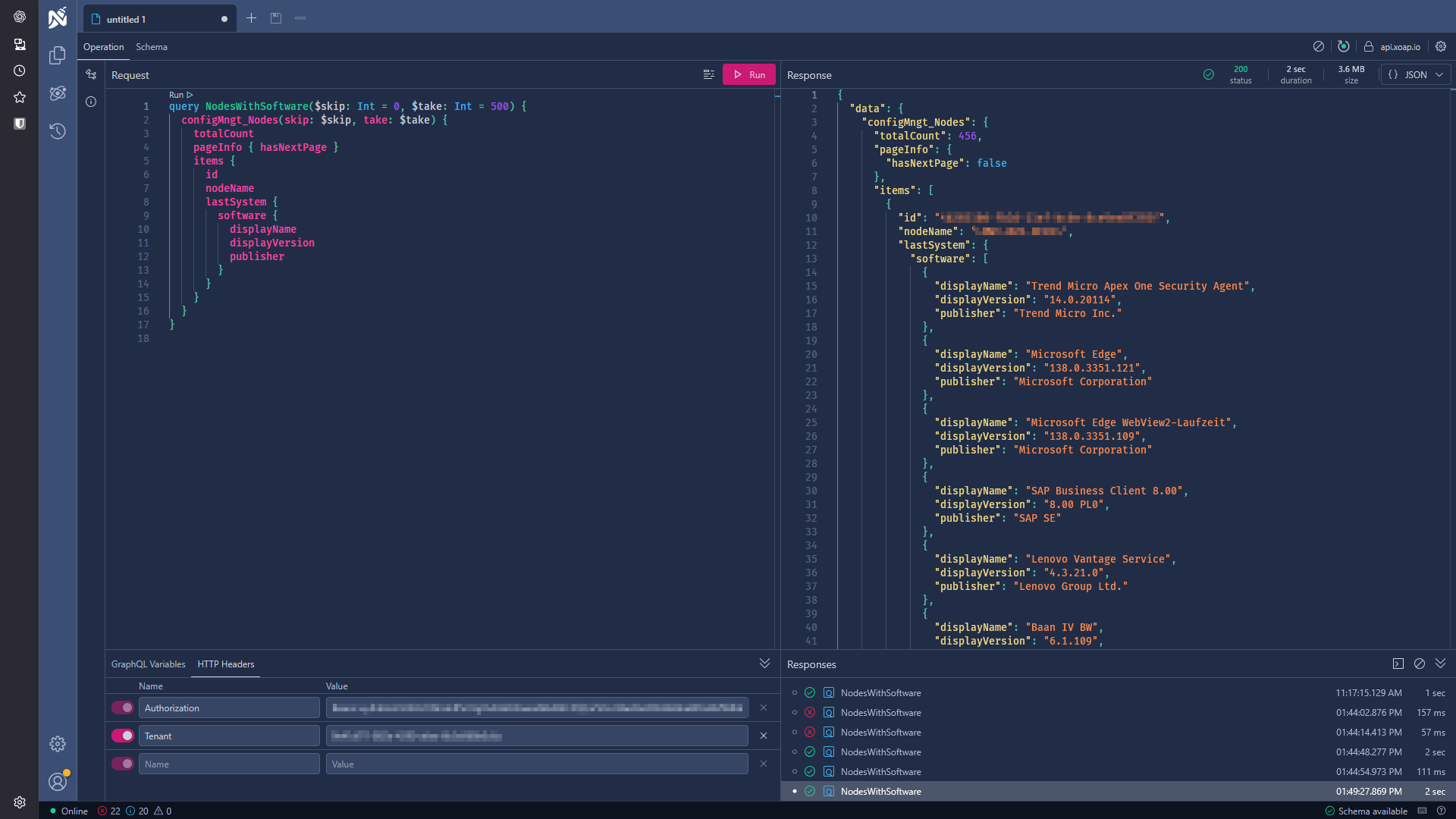
Task: Open response in new window from Responses header
Action: [x=1399, y=664]
